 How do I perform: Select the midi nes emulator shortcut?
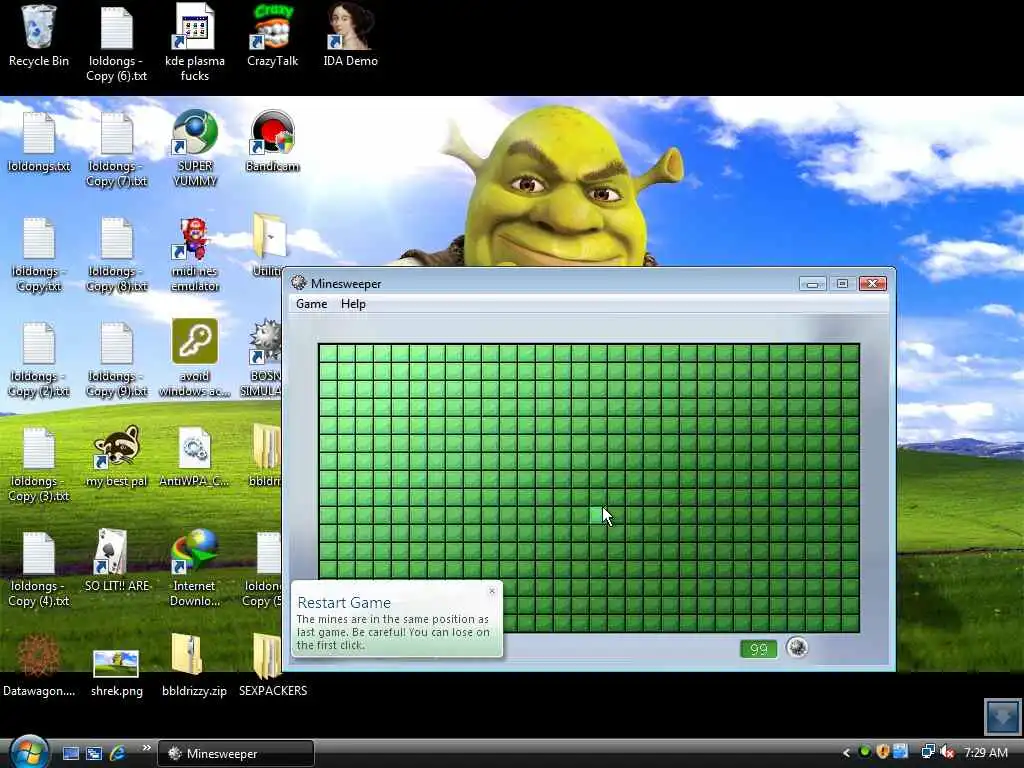pos(195,255)
